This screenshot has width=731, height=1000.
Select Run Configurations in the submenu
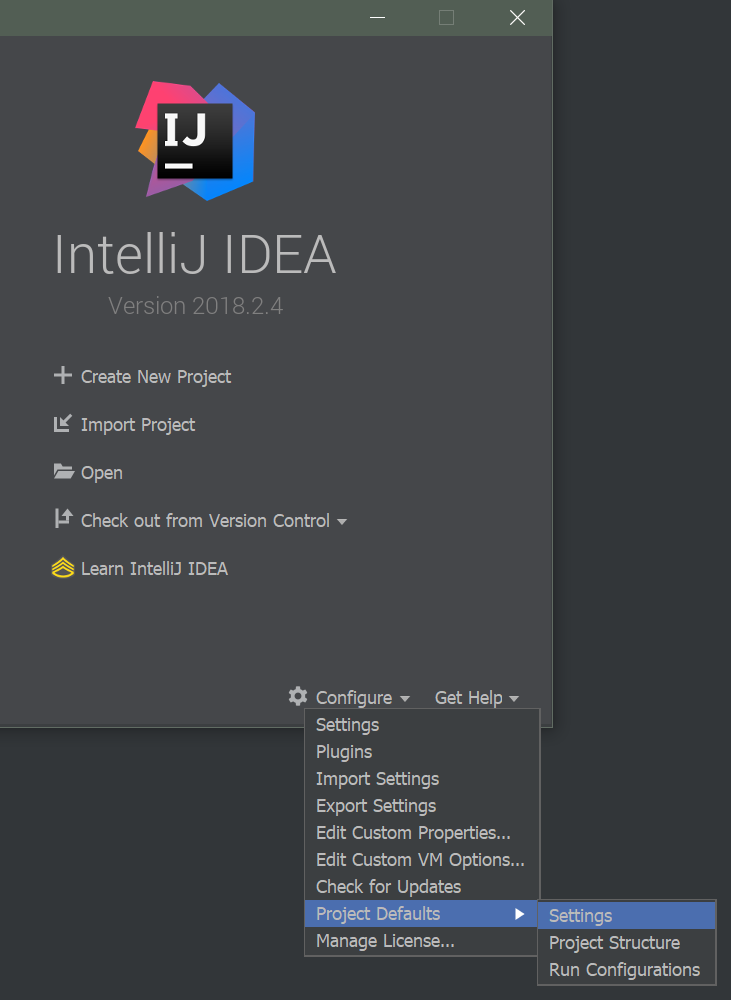tap(627, 970)
